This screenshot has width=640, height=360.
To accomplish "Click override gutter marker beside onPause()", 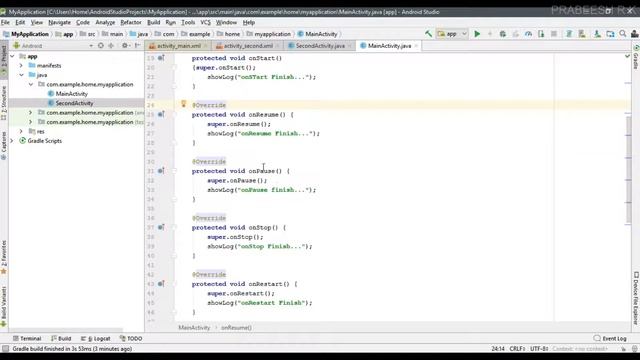I will coord(161,171).
